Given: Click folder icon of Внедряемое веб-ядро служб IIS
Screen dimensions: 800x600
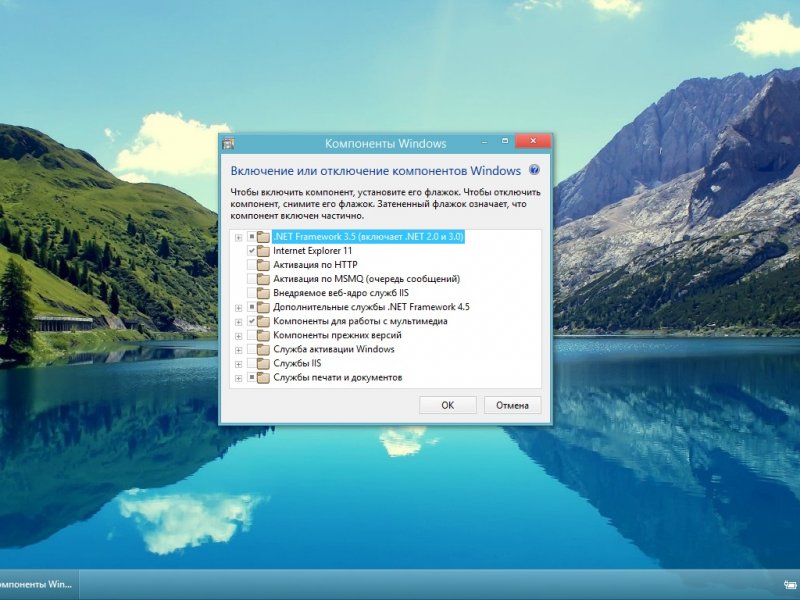Looking at the screenshot, I should 263,293.
